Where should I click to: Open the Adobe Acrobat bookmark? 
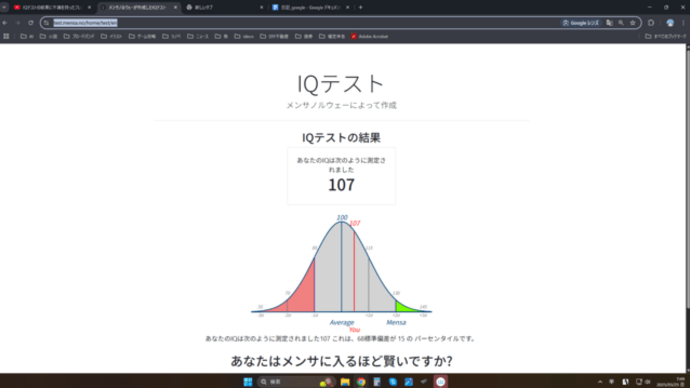tap(370, 37)
